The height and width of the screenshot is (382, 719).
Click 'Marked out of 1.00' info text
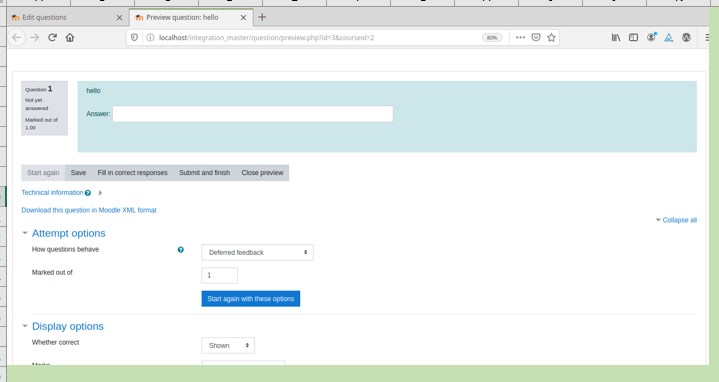point(41,124)
